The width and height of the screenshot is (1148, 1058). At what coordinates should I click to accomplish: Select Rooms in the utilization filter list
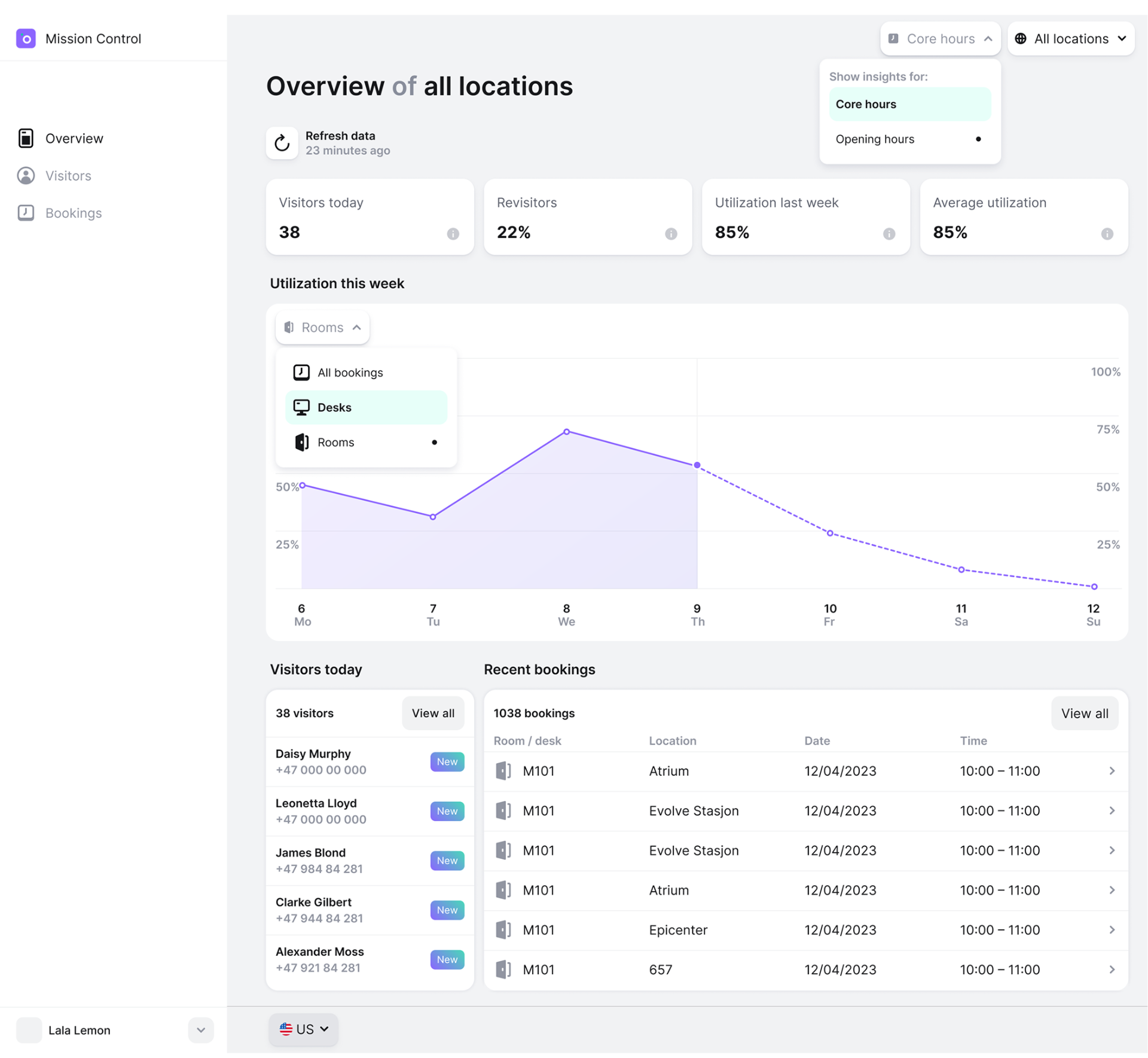tap(366, 442)
